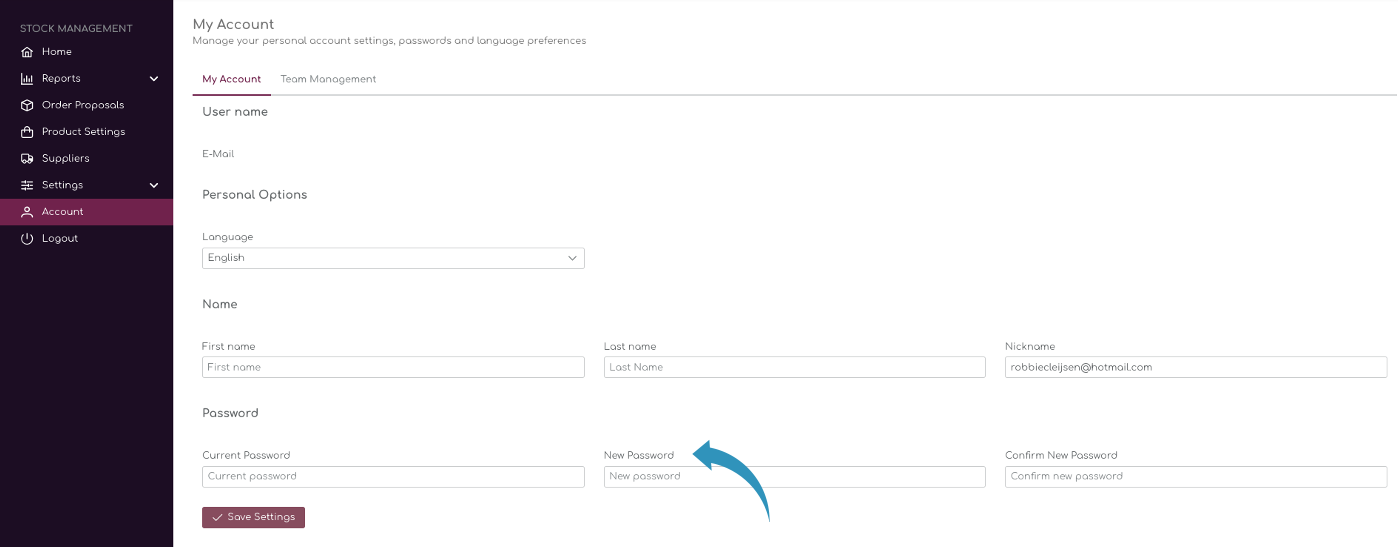Focus the Last Name input field
Screen dimensions: 1398x547
795,367
